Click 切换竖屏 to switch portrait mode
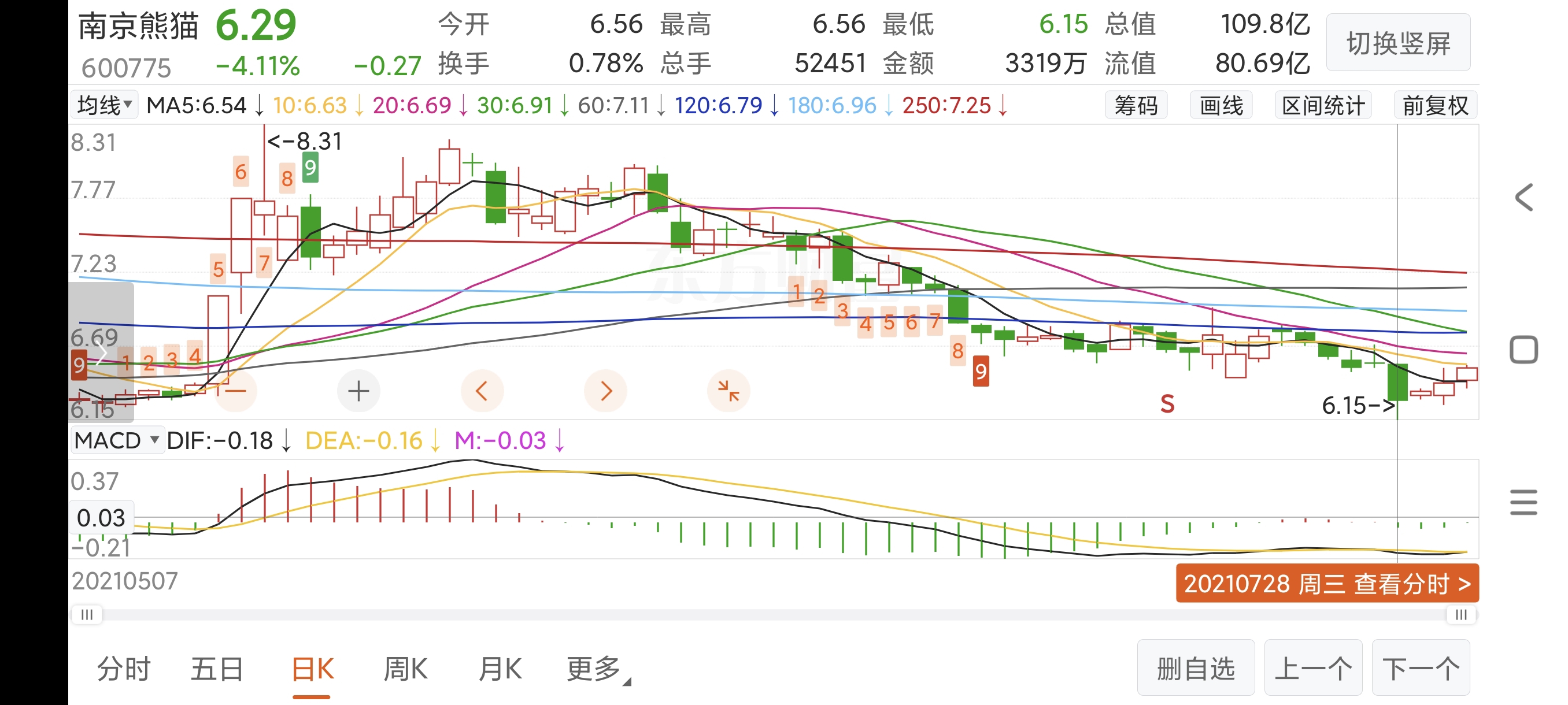 1398,43
